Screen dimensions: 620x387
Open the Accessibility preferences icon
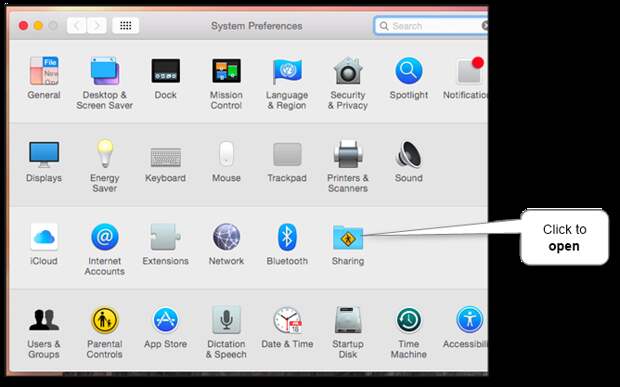pyautogui.click(x=469, y=320)
